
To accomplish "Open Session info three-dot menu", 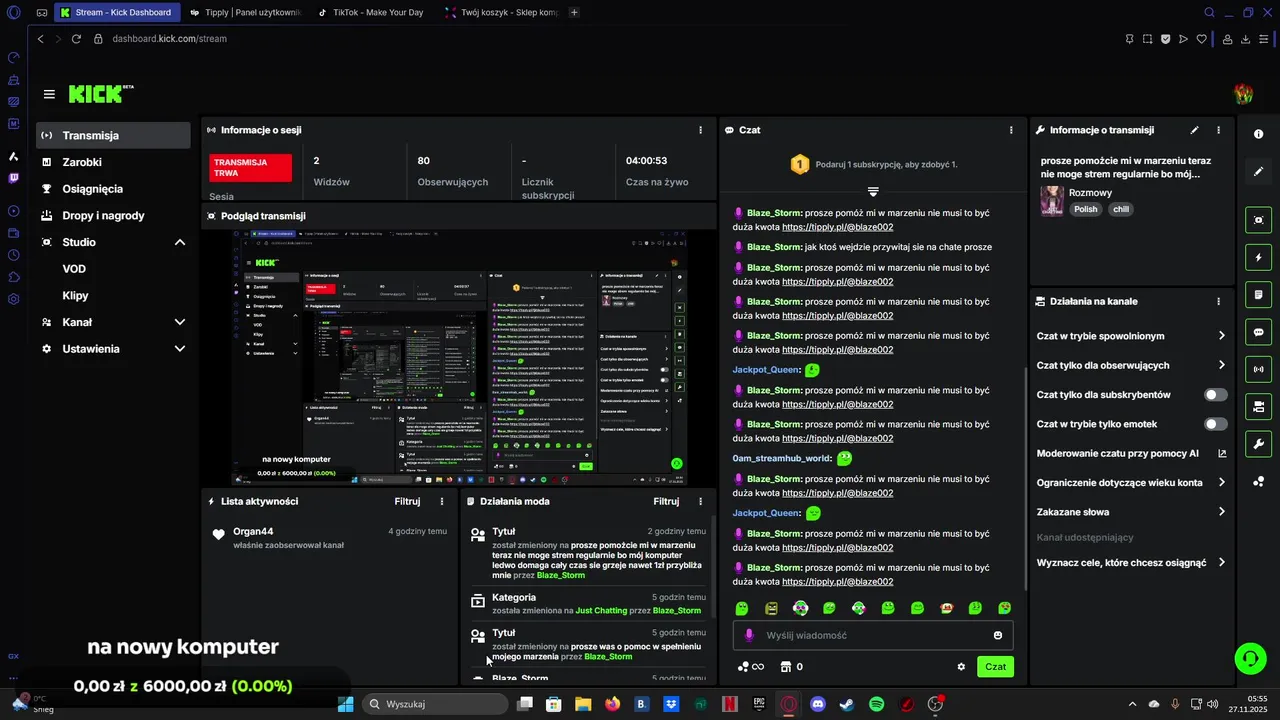I will point(700,130).
